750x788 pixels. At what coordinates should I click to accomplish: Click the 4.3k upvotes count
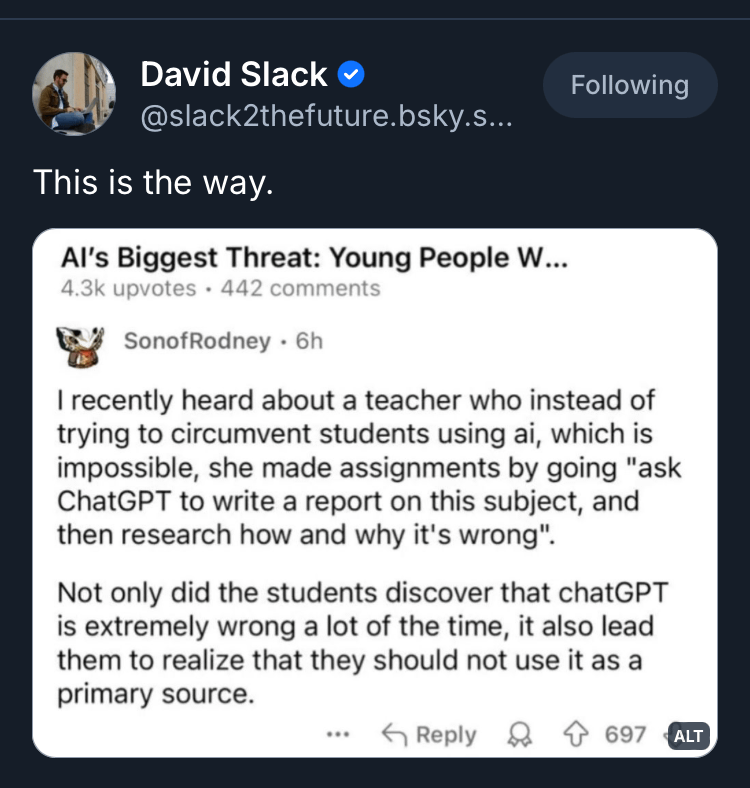tap(127, 289)
